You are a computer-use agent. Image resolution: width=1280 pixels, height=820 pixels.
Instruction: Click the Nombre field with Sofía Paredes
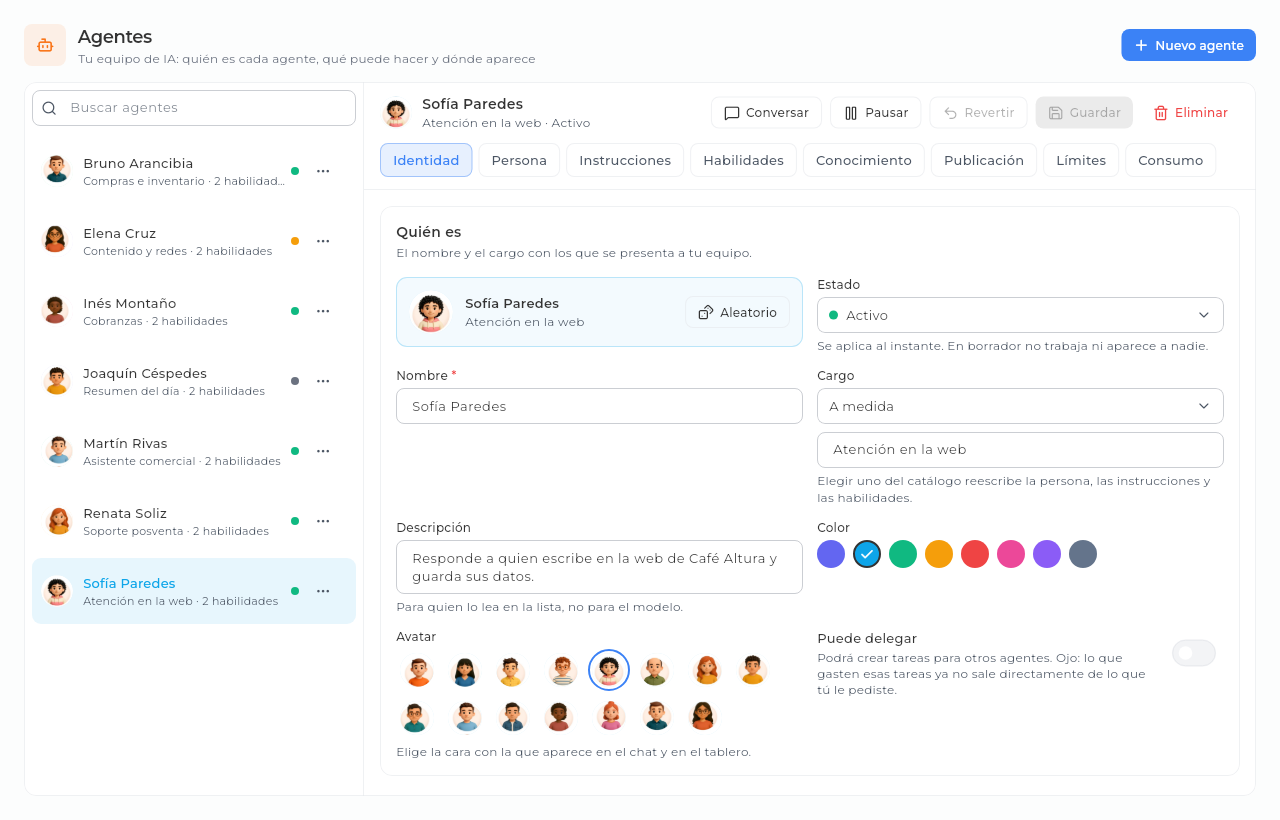tap(599, 406)
